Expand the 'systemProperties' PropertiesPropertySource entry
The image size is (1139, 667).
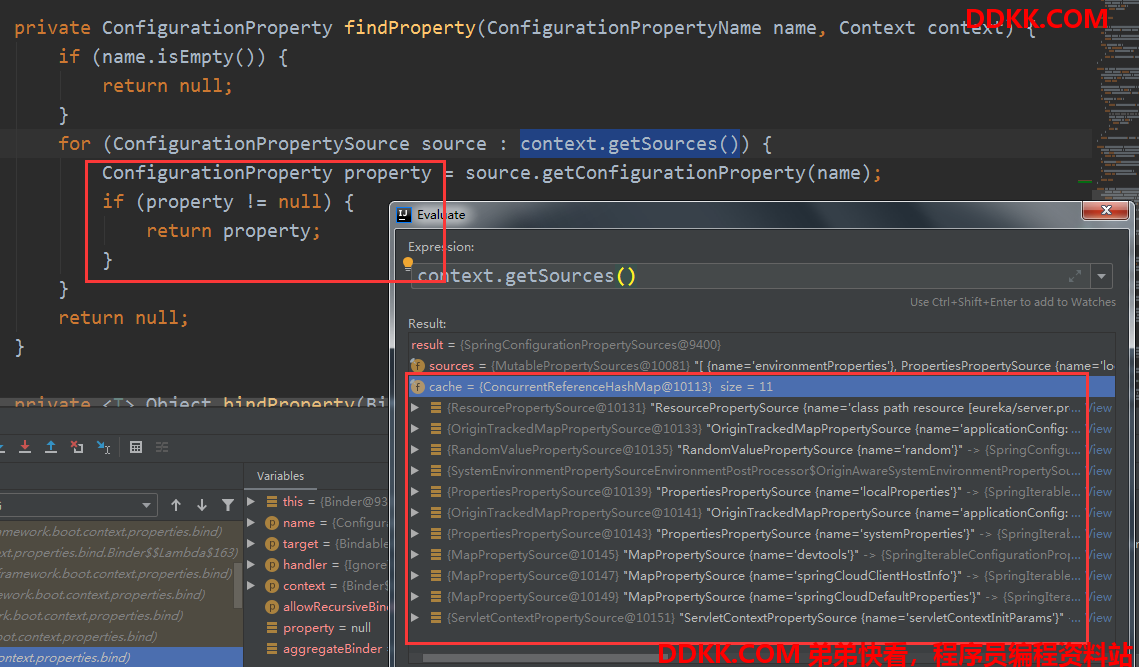point(416,533)
